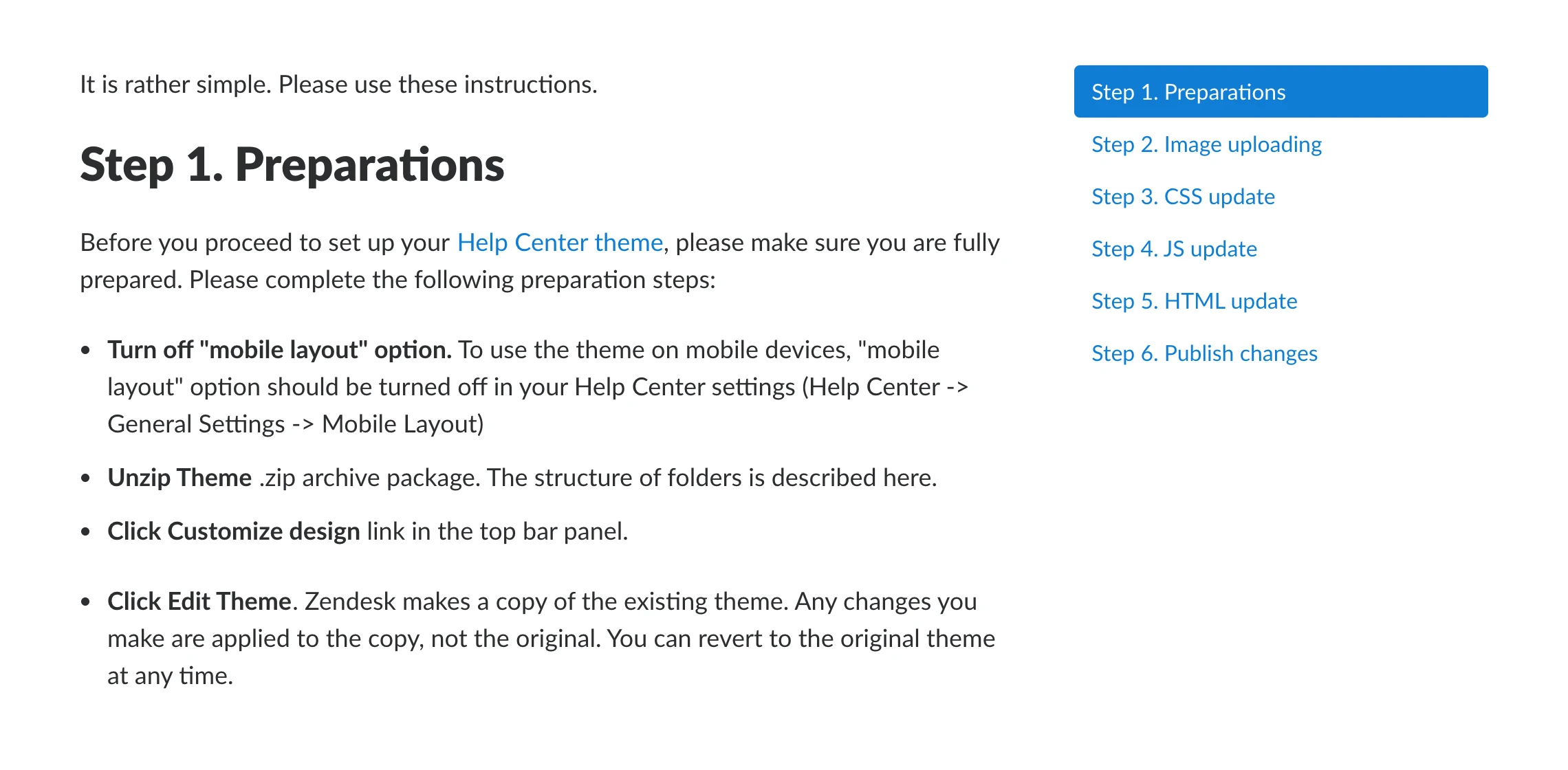The image size is (1568, 770).
Task: Click 'prepared. Please complete the following' paragraph line
Action: [x=398, y=280]
